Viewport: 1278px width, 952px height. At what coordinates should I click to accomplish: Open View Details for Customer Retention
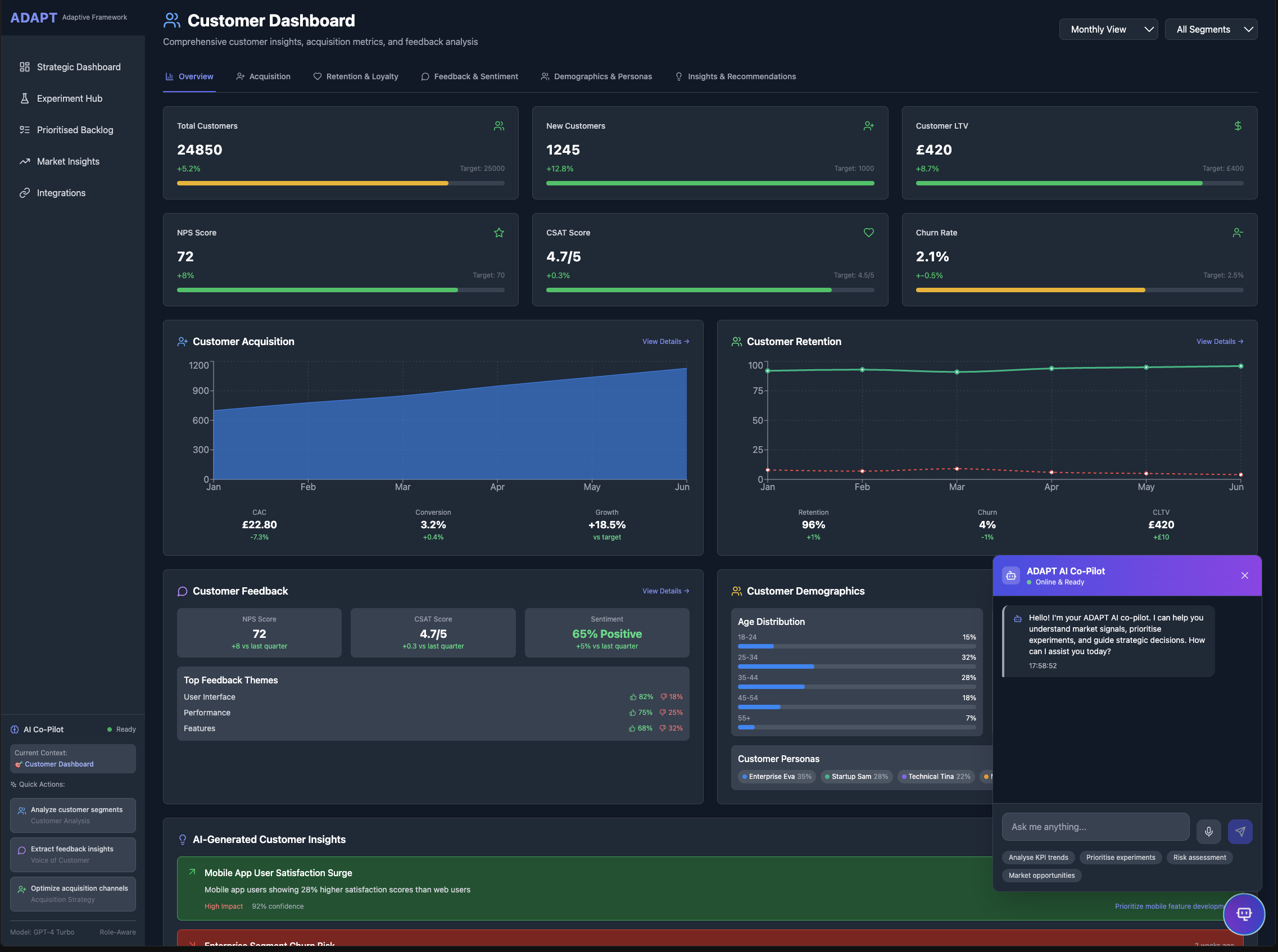pyautogui.click(x=1219, y=342)
